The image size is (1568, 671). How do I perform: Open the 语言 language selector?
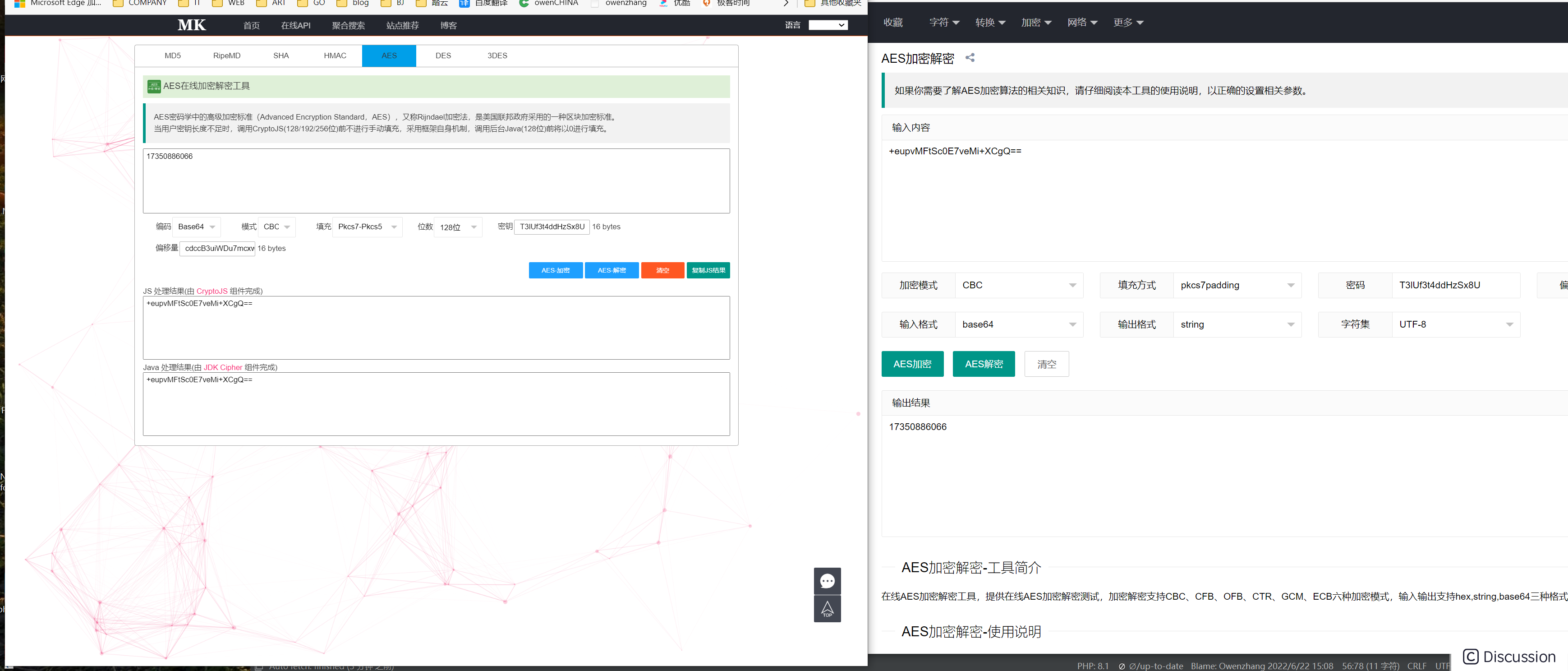827,25
